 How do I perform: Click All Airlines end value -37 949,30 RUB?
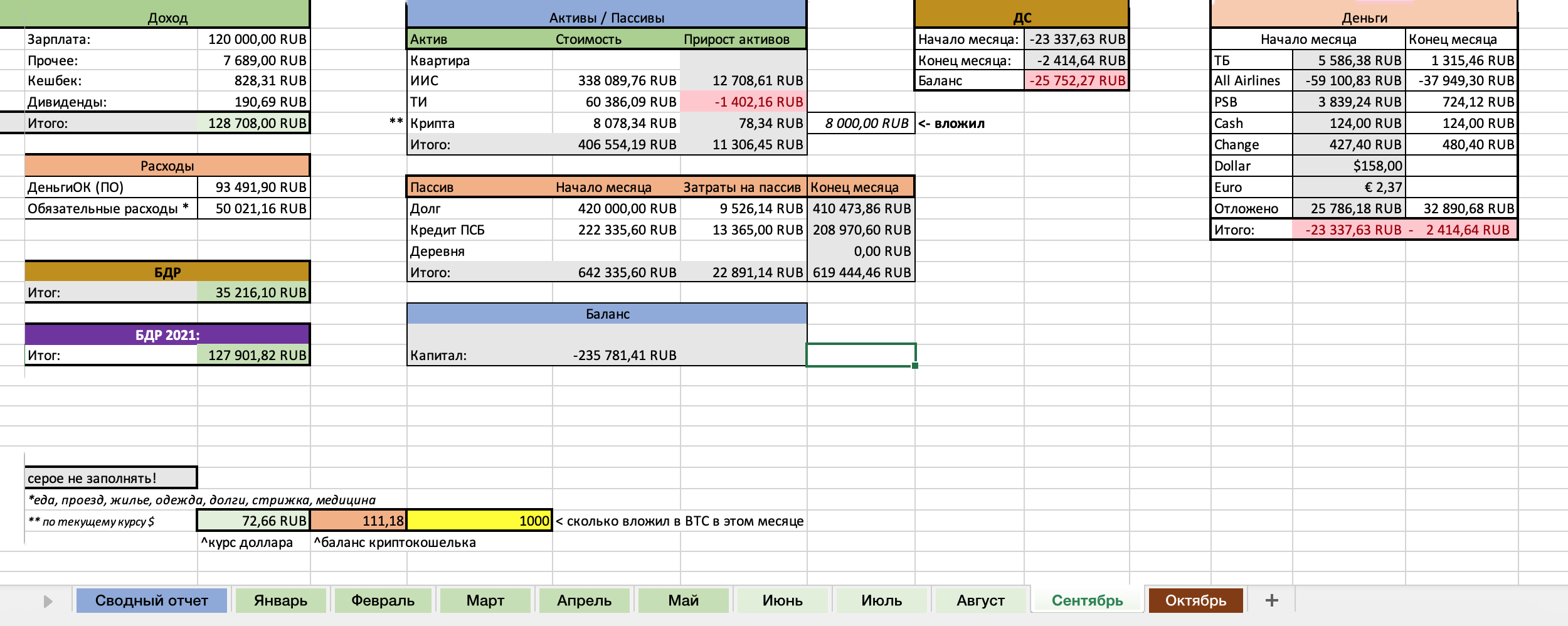click(1461, 81)
